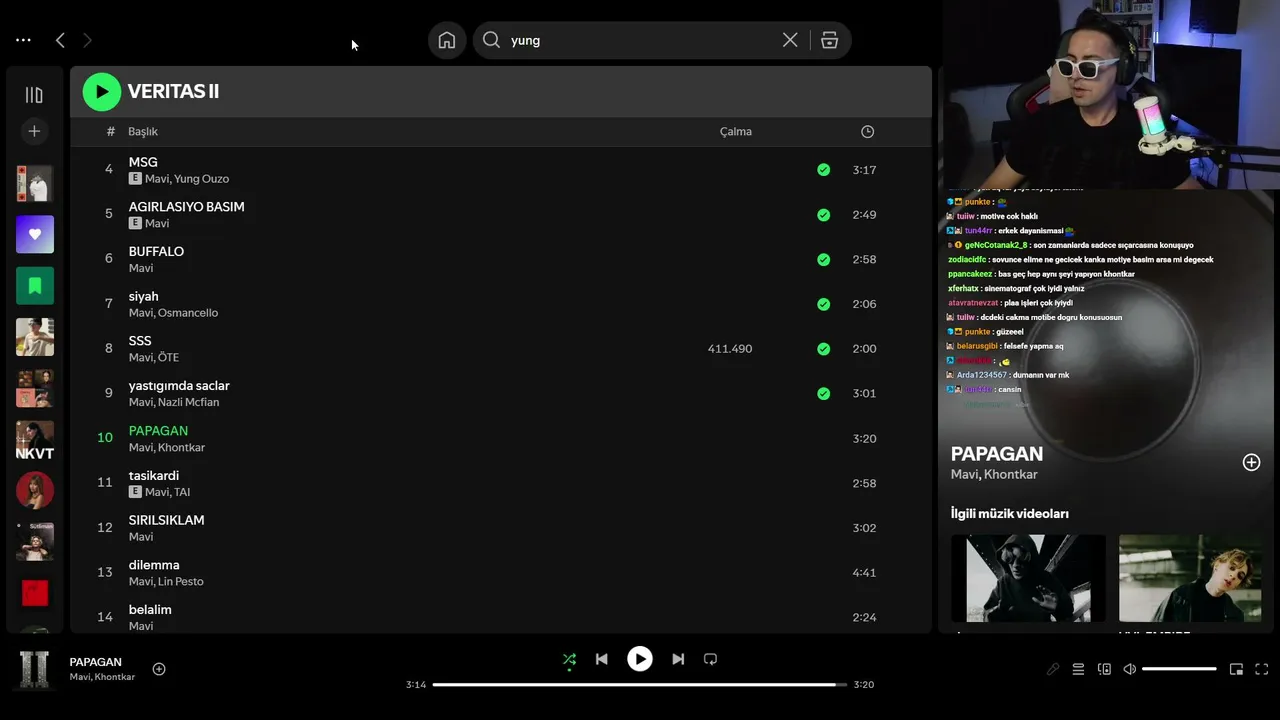Skip to the next track
1280x720 pixels.
coord(678,659)
